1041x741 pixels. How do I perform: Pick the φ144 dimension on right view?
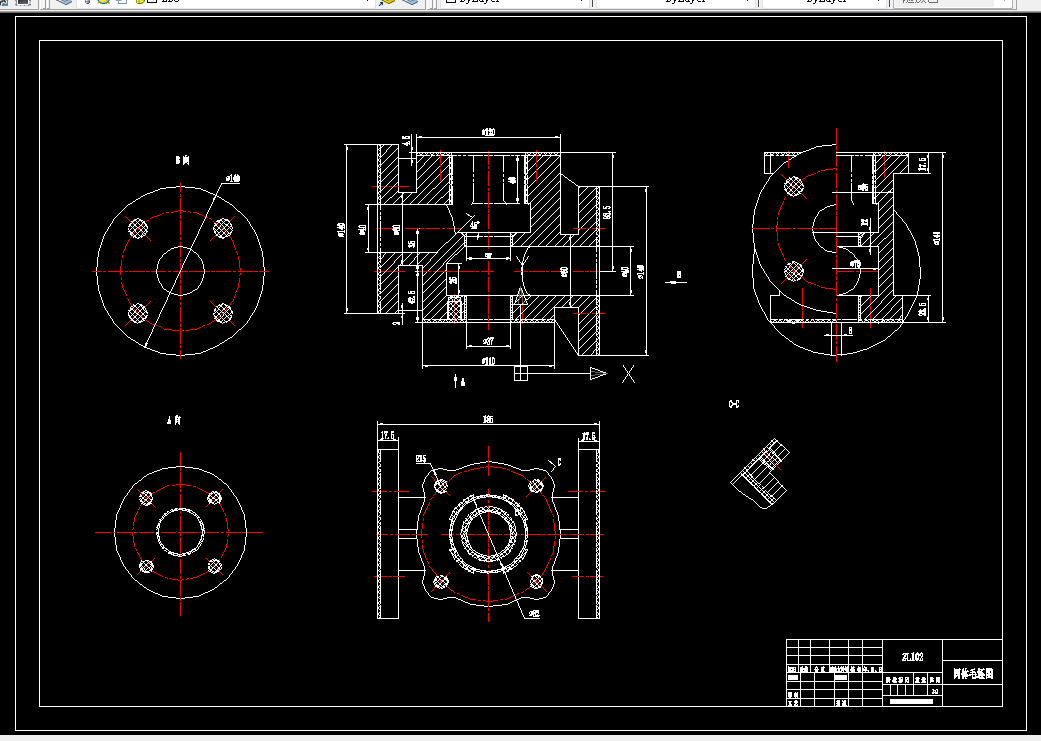coord(937,237)
